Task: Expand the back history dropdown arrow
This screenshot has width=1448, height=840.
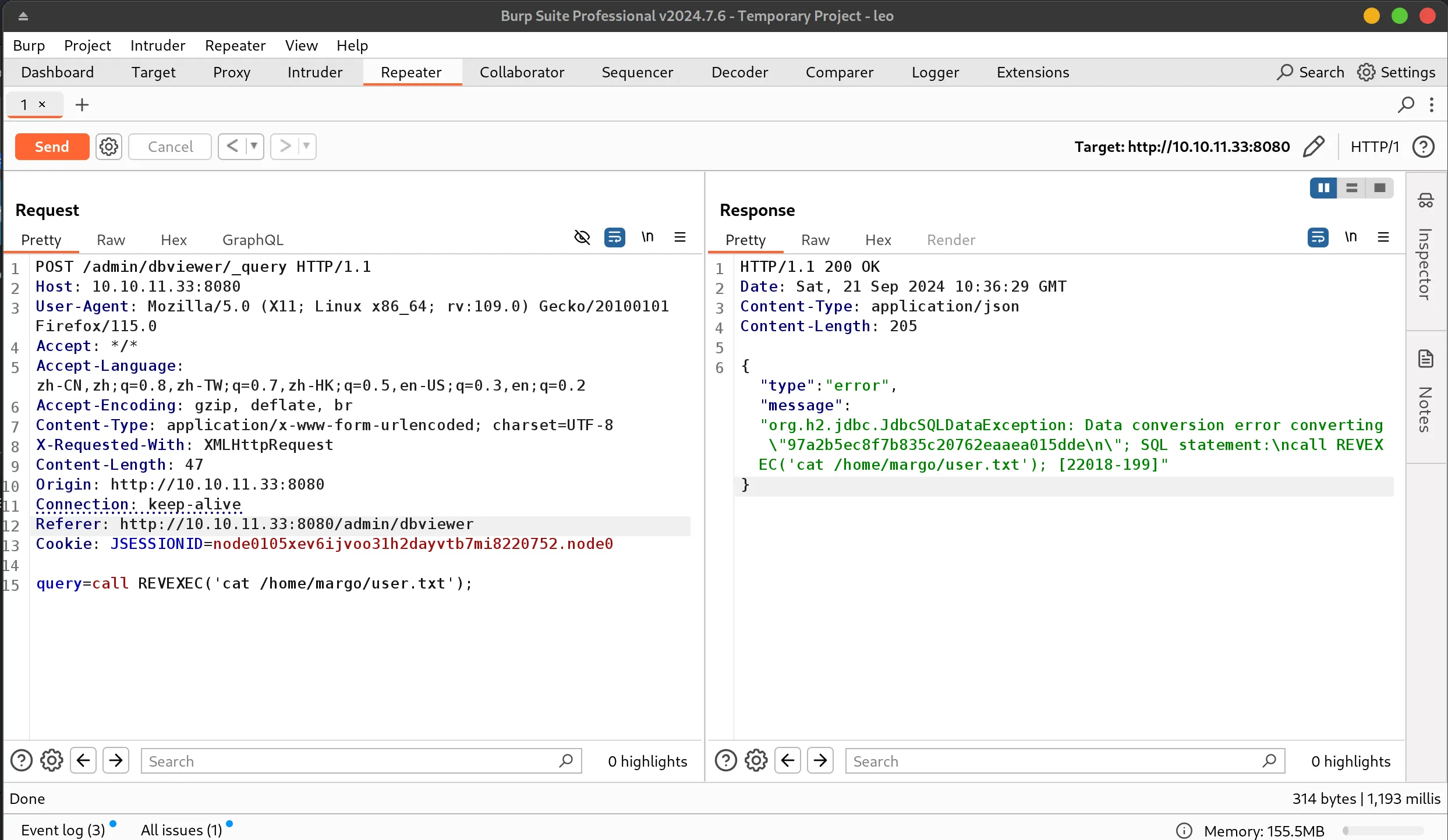Action: (254, 146)
